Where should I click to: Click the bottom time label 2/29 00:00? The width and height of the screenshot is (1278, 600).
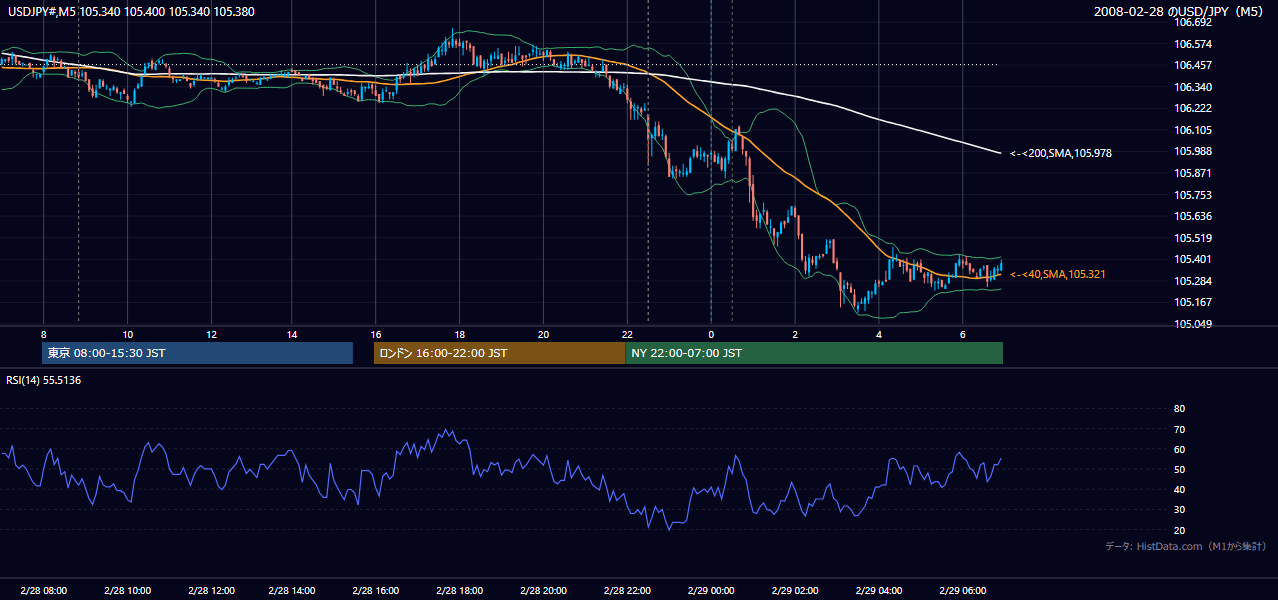click(x=711, y=591)
